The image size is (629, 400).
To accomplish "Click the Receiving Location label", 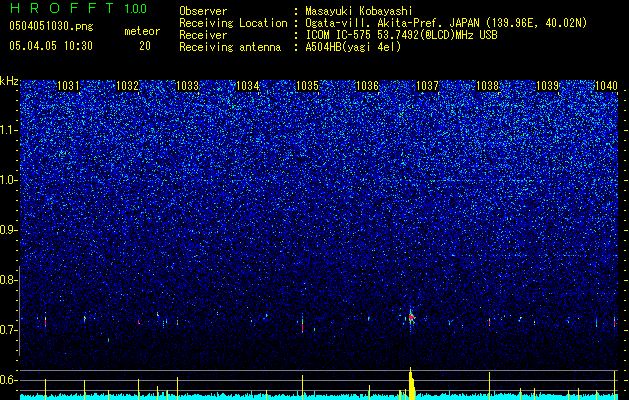I will click(x=233, y=23).
